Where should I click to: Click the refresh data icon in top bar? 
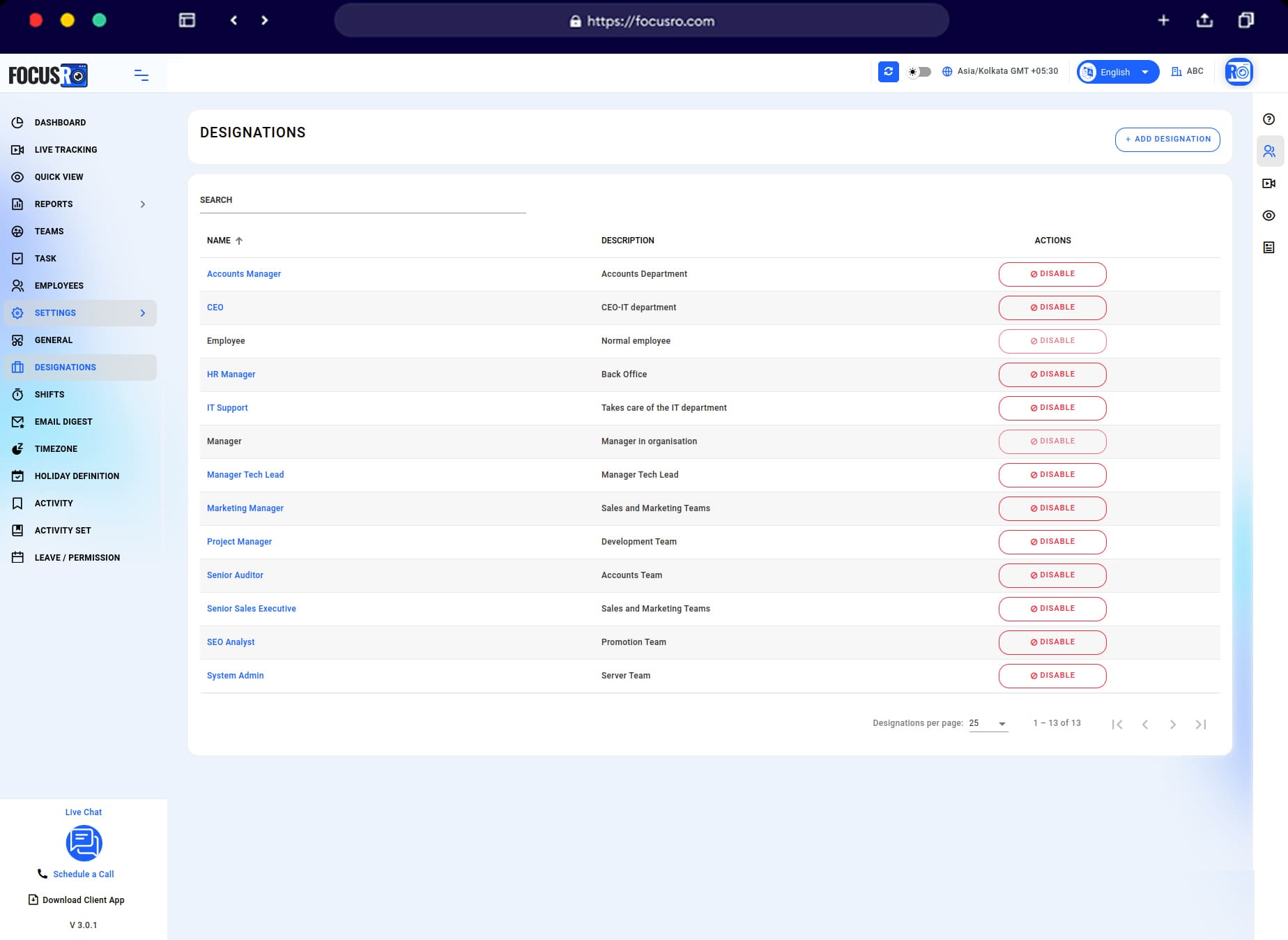pos(889,72)
